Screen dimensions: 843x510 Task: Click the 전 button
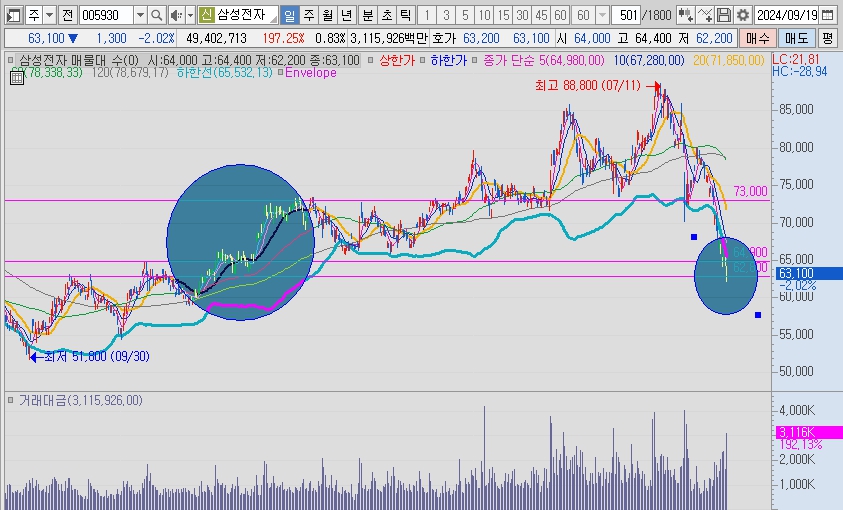click(67, 15)
